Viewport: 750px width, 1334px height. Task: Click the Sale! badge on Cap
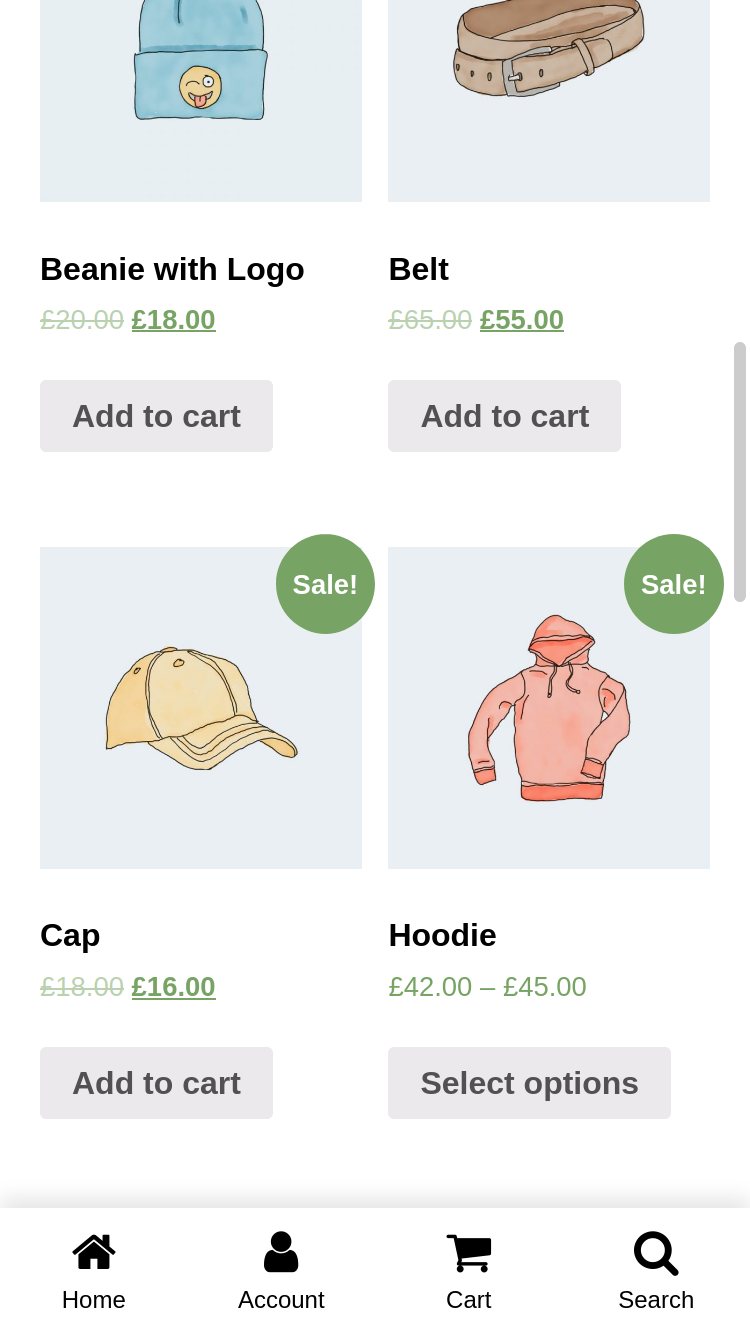click(x=325, y=584)
